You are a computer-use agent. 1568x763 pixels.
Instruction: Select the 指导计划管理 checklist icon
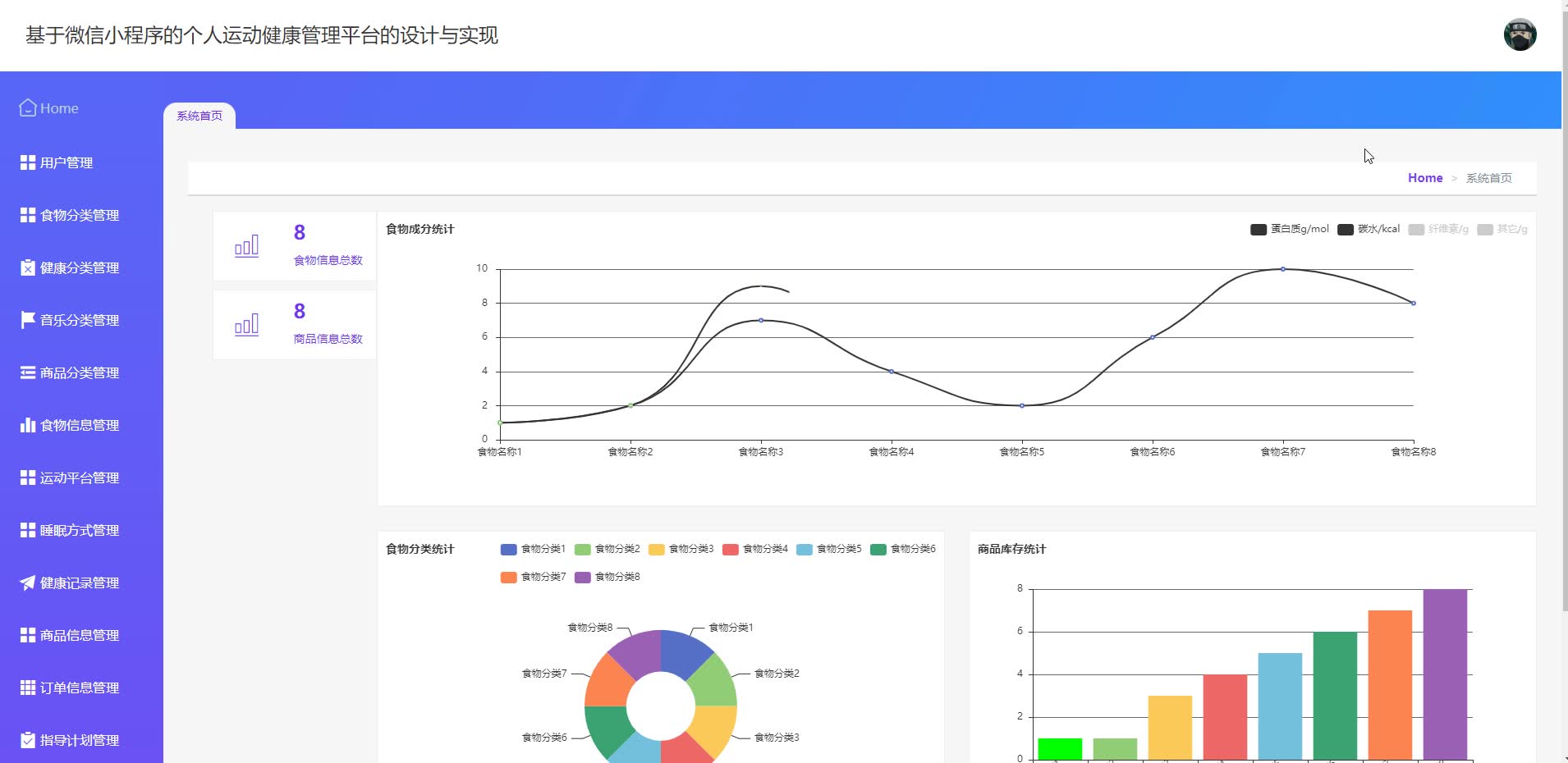pyautogui.click(x=26, y=740)
